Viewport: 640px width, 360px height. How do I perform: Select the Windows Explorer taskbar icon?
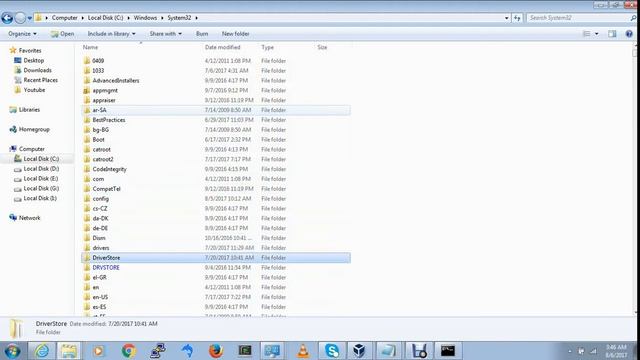pos(69,351)
